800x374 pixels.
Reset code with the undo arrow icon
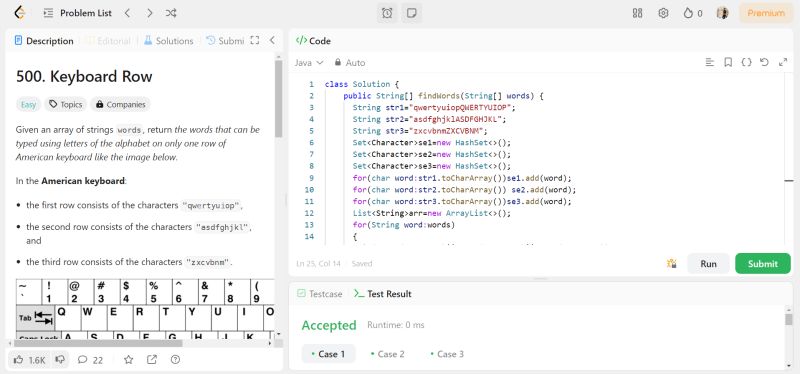click(764, 62)
